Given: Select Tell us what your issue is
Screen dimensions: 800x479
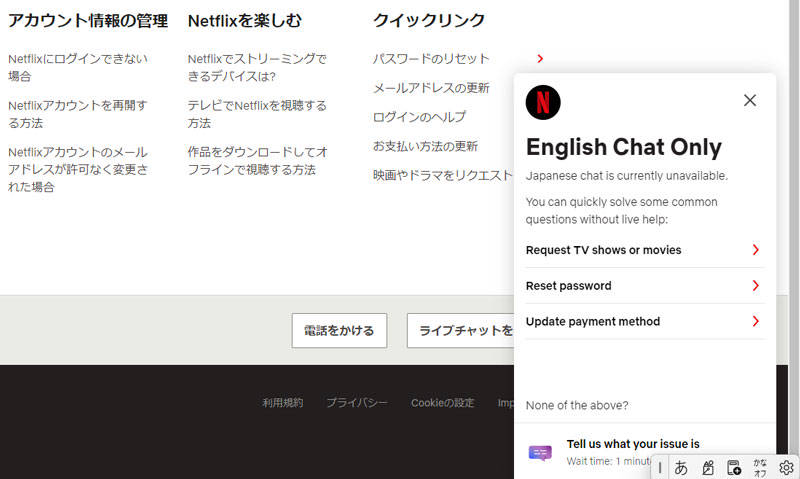Looking at the screenshot, I should click(x=633, y=444).
